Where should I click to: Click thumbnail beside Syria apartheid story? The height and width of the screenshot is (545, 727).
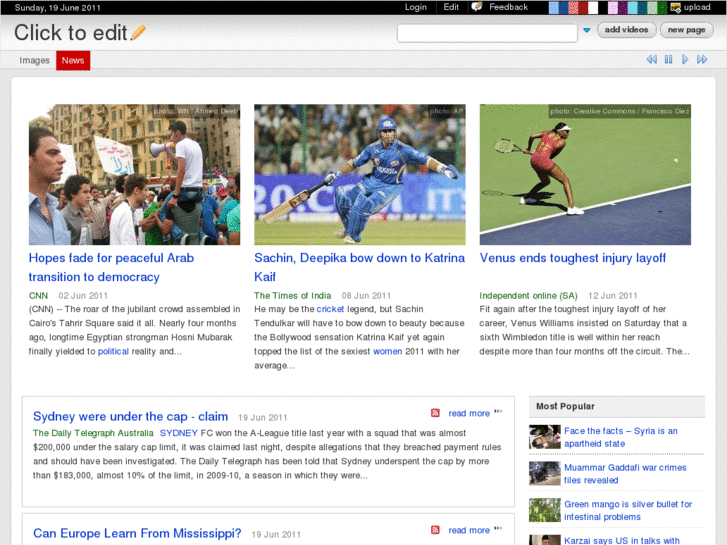[x=545, y=436]
